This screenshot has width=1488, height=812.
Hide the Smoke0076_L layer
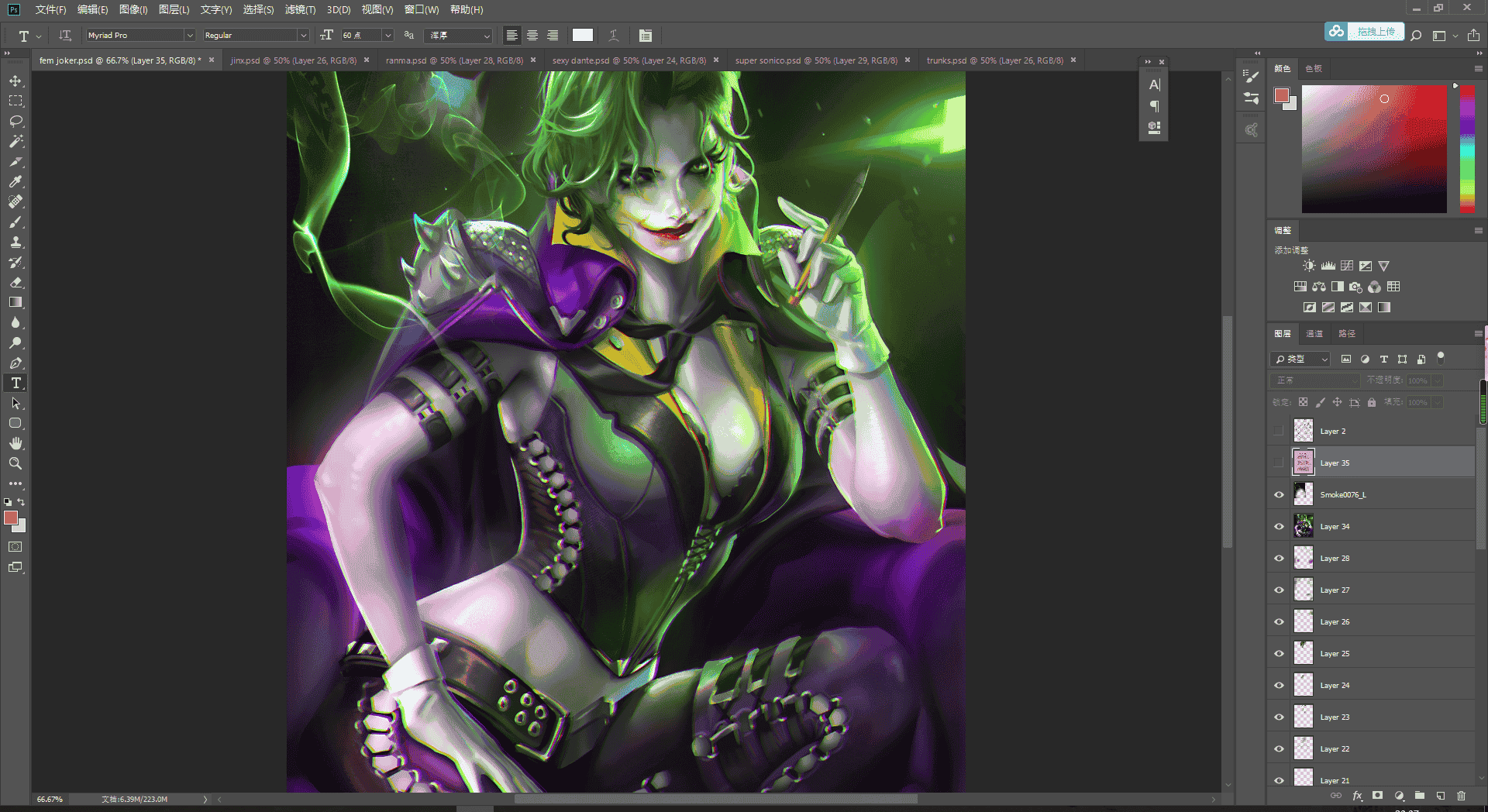[x=1279, y=494]
